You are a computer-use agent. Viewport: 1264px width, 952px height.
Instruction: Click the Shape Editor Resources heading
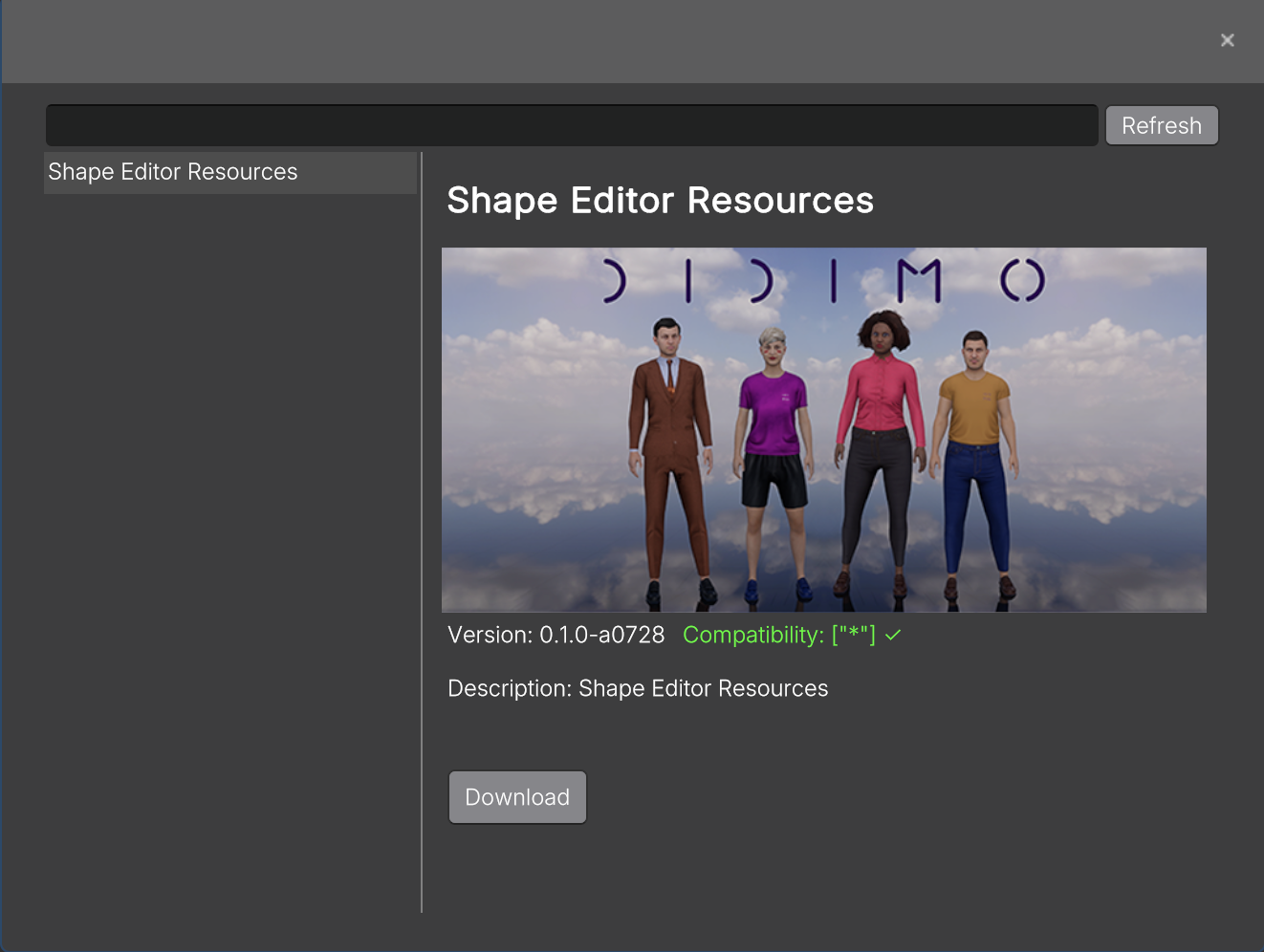[661, 201]
